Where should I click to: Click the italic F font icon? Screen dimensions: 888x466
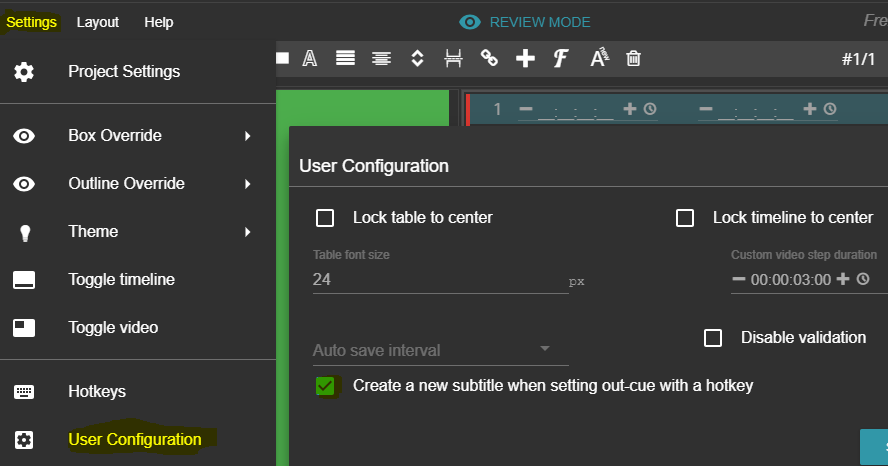[561, 59]
